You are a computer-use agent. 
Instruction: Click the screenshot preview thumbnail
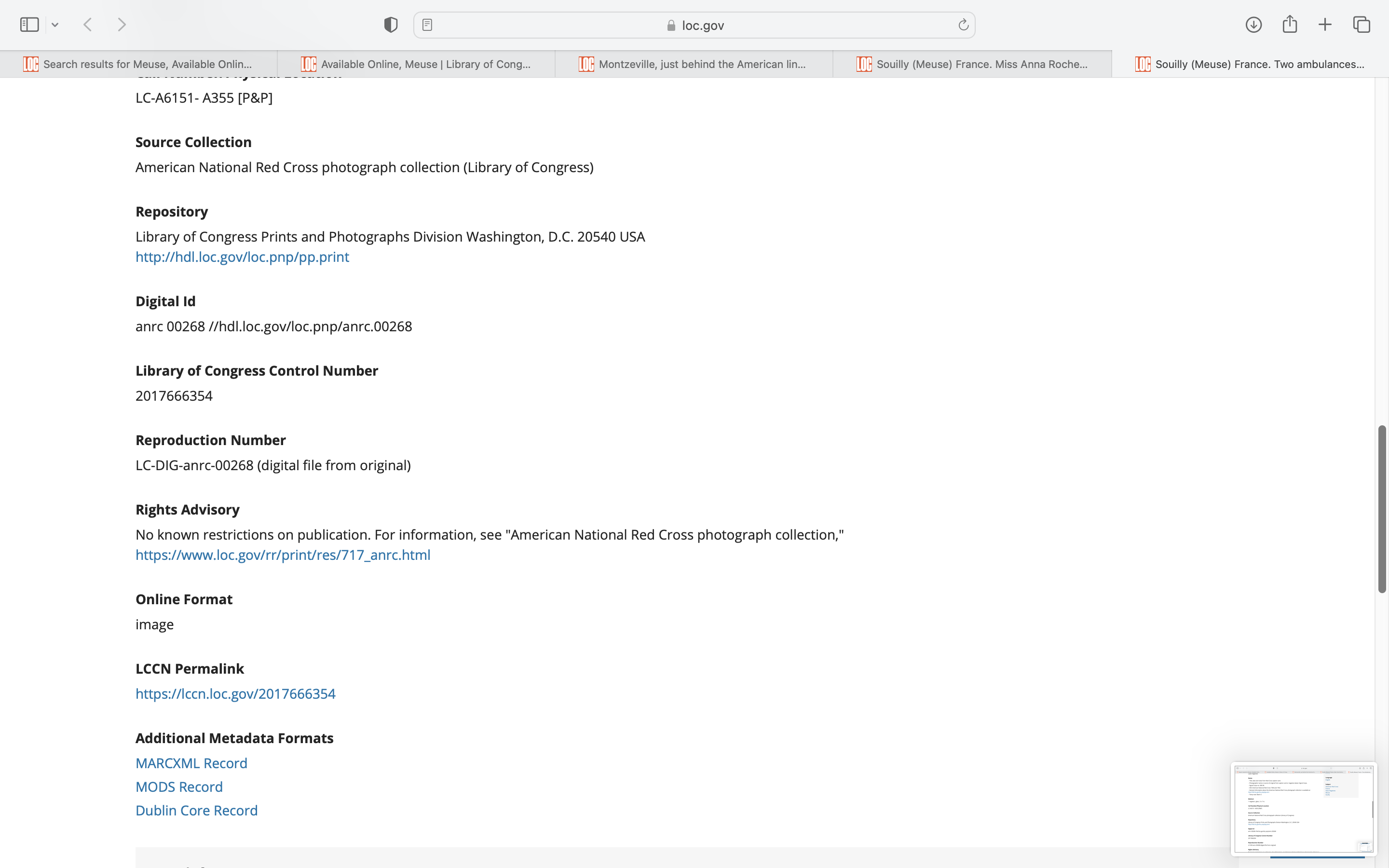(1303, 808)
